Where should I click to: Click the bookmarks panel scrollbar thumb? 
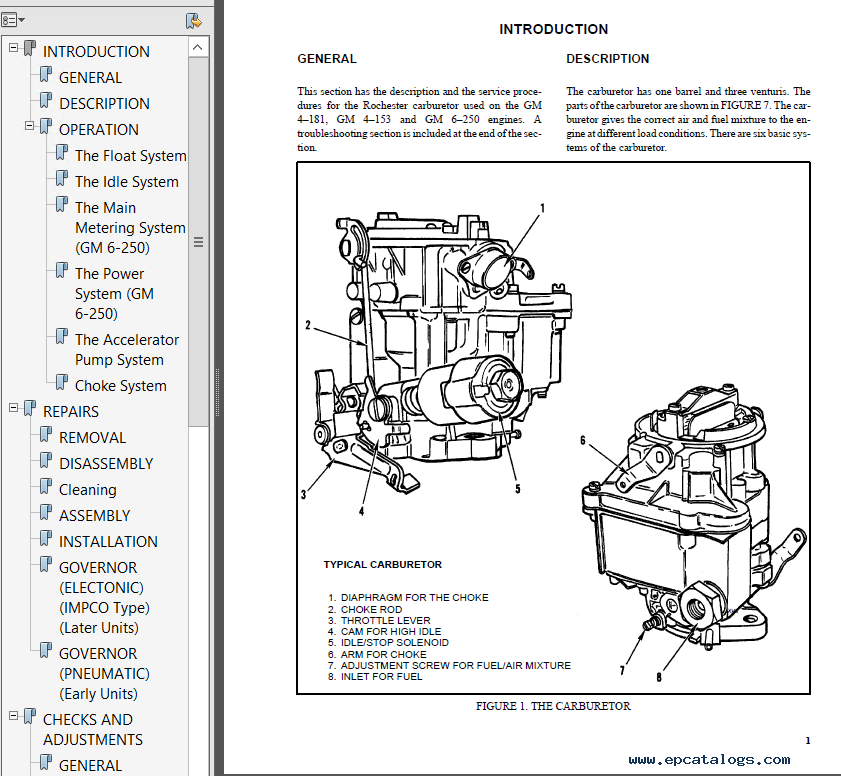pyautogui.click(x=198, y=242)
